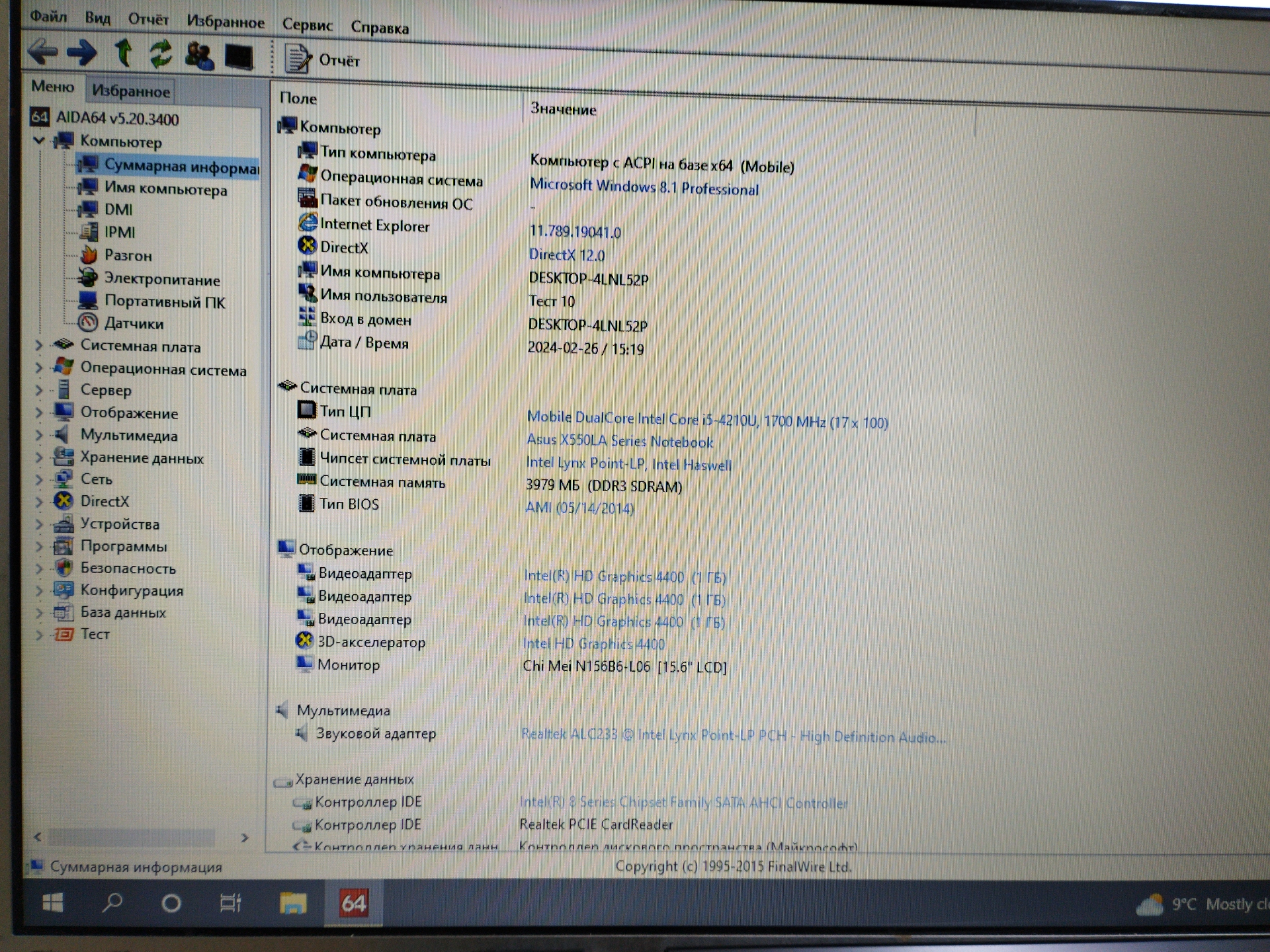The image size is (1270, 952).
Task: Click the База данных icon
Action: (x=63, y=612)
